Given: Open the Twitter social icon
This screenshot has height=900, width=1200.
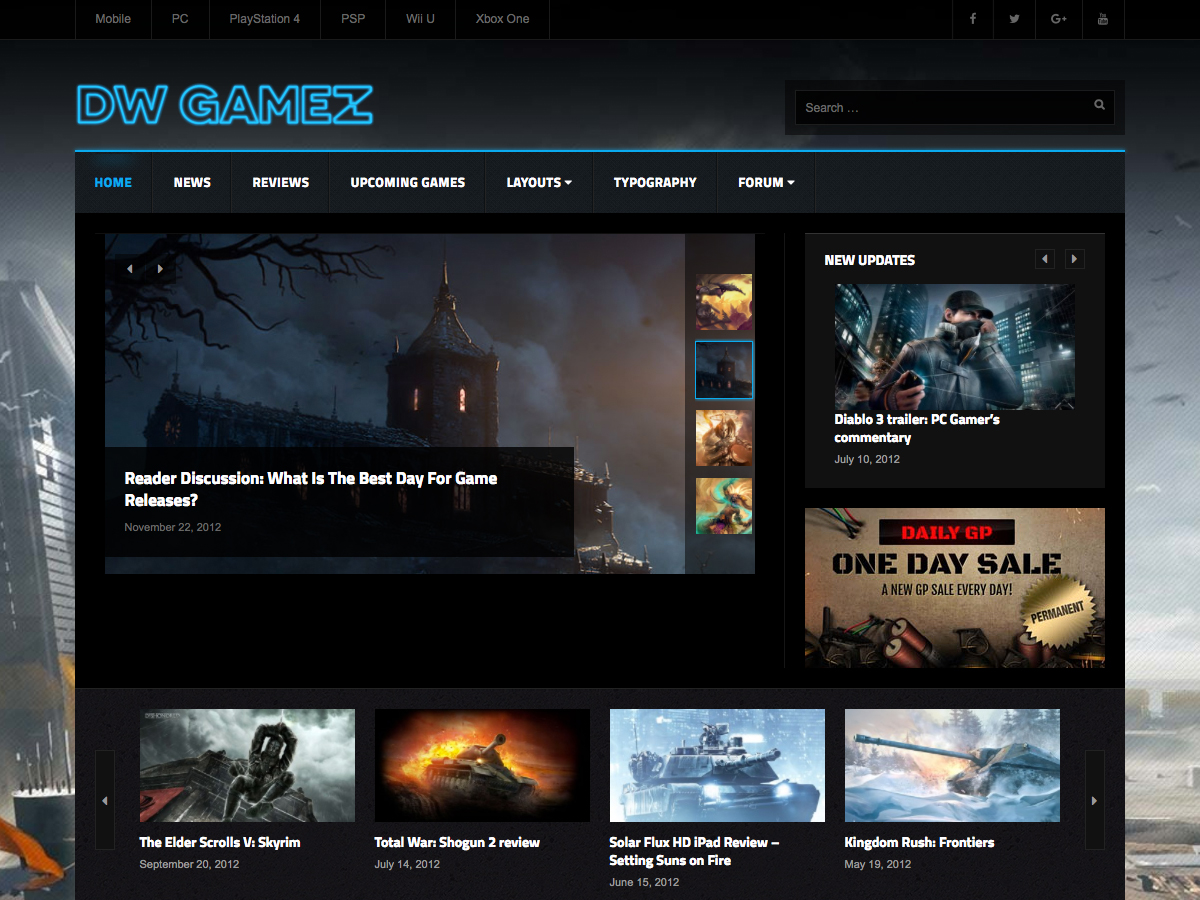Looking at the screenshot, I should [1015, 19].
